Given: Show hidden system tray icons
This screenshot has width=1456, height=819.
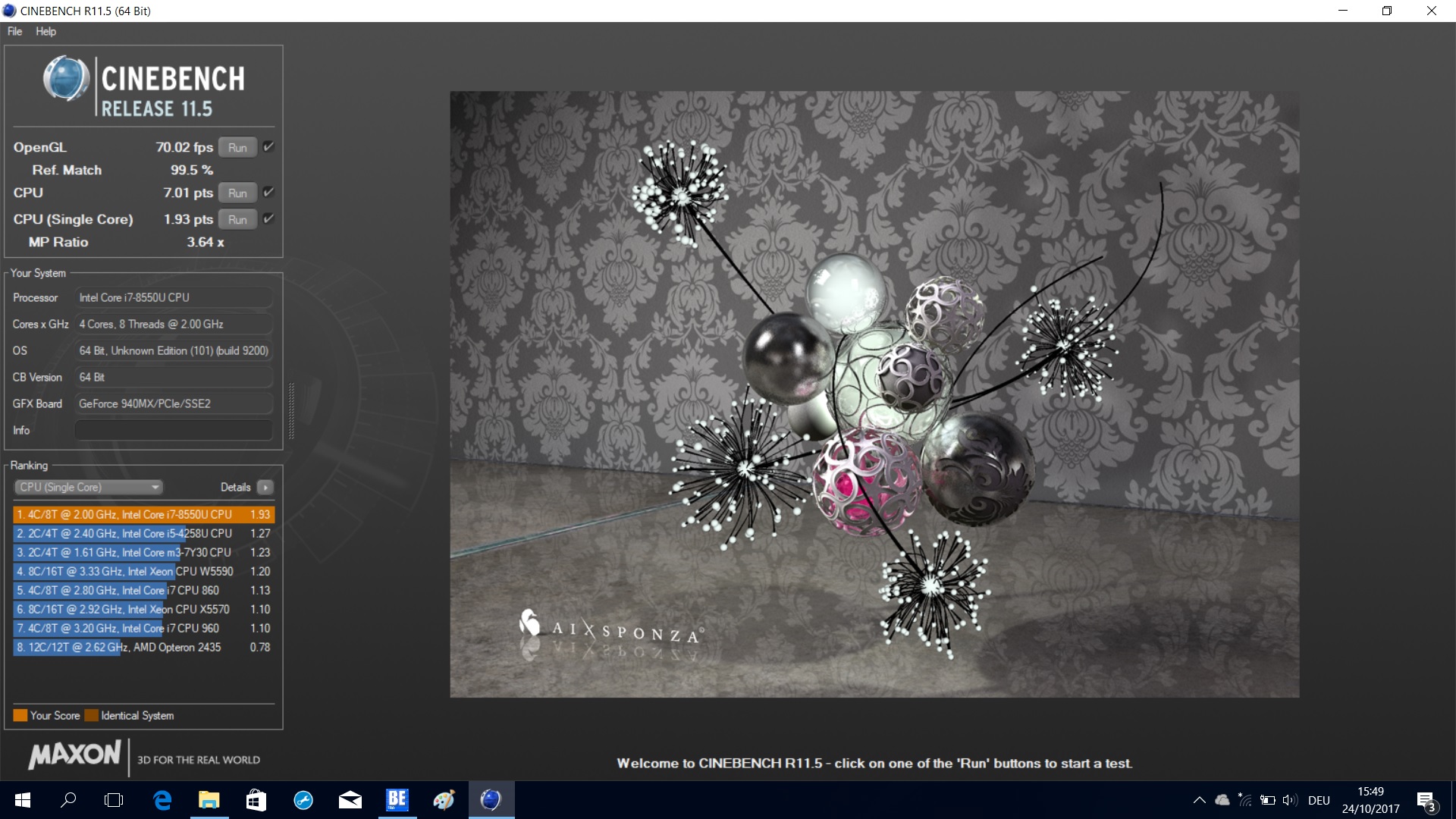Looking at the screenshot, I should click(x=1199, y=800).
